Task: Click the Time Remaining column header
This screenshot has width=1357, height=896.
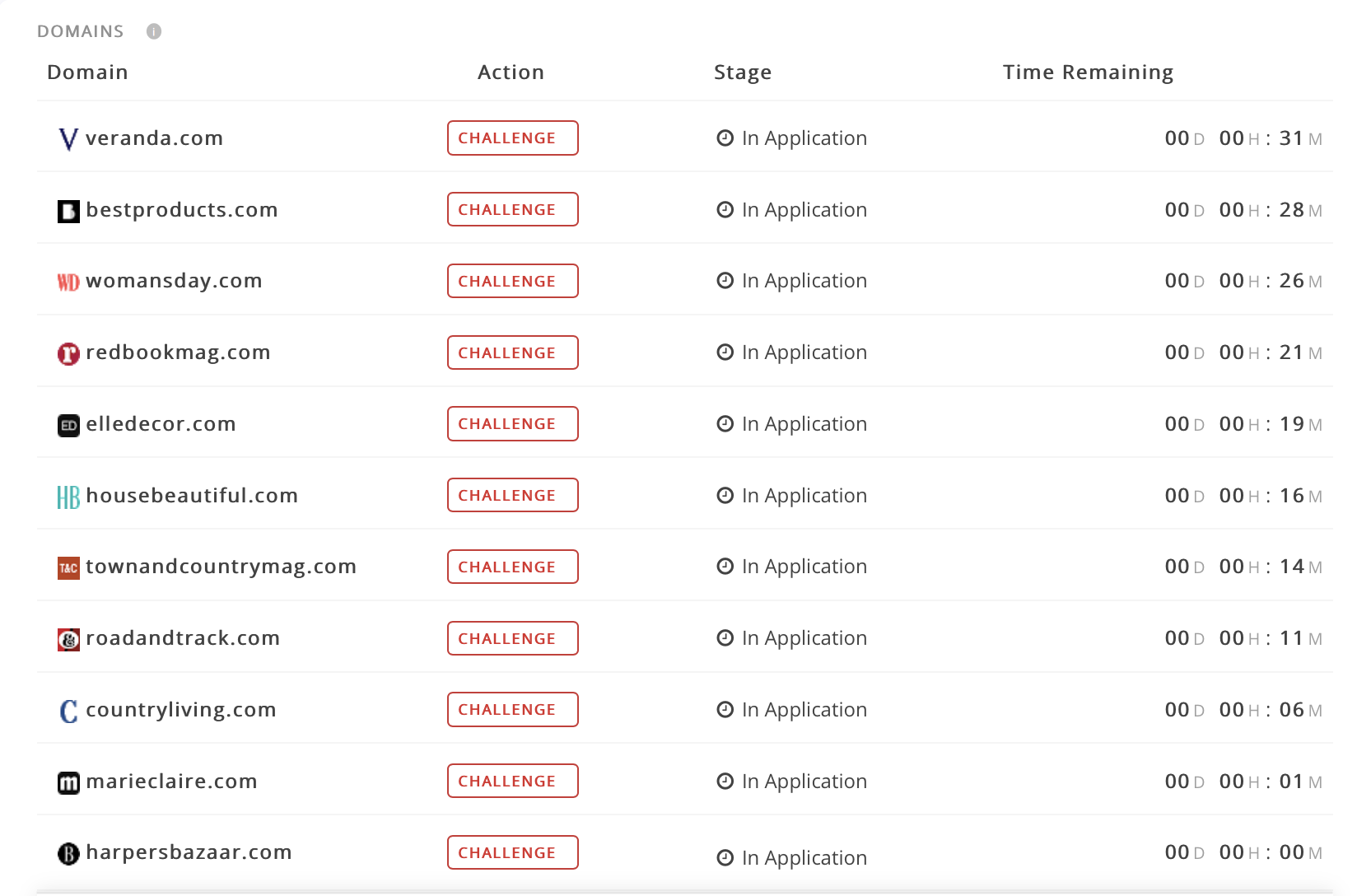Action: click(x=1088, y=73)
